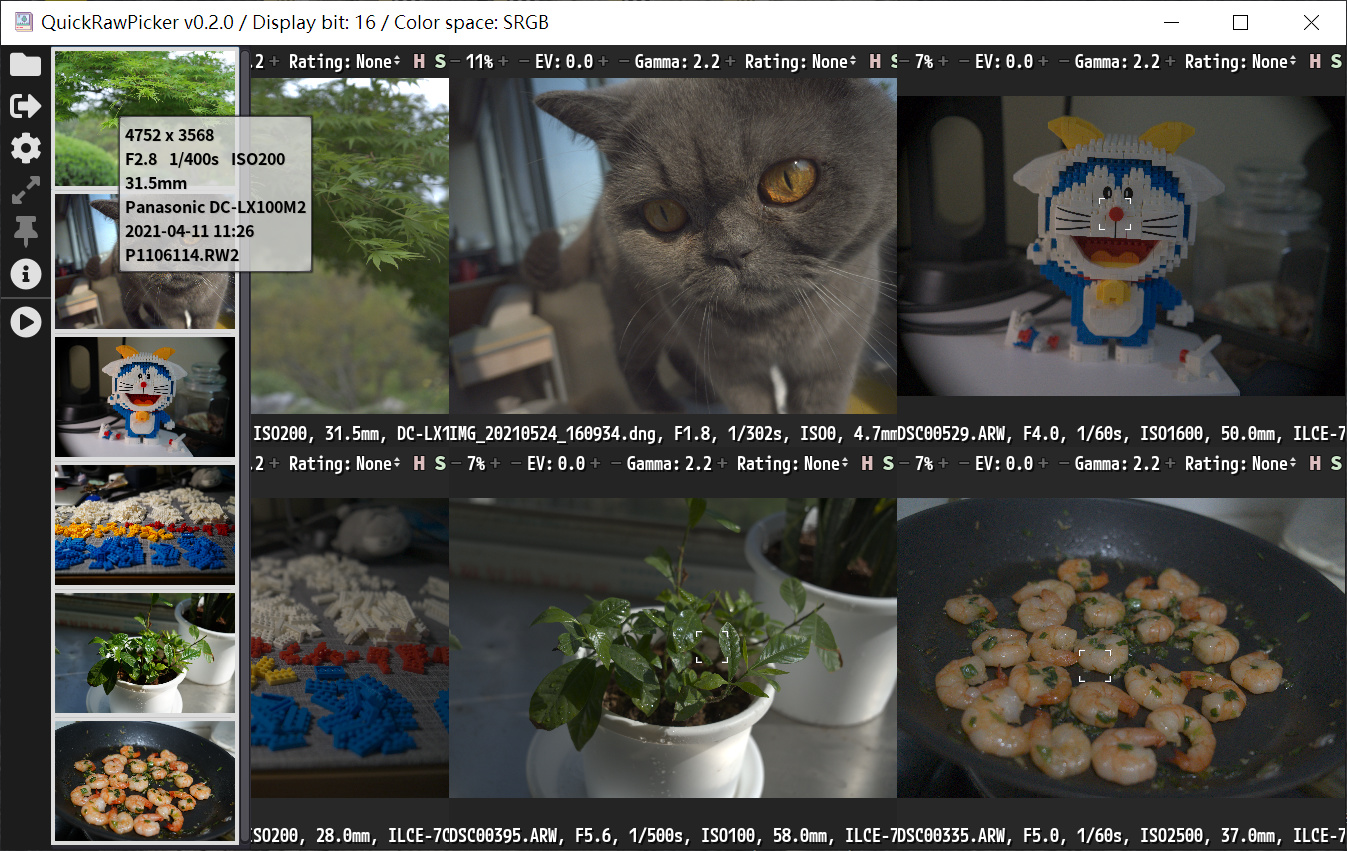Zoom out the potted plant image DSC00395.ARW
The height and width of the screenshot is (851, 1347).
[x=455, y=464]
